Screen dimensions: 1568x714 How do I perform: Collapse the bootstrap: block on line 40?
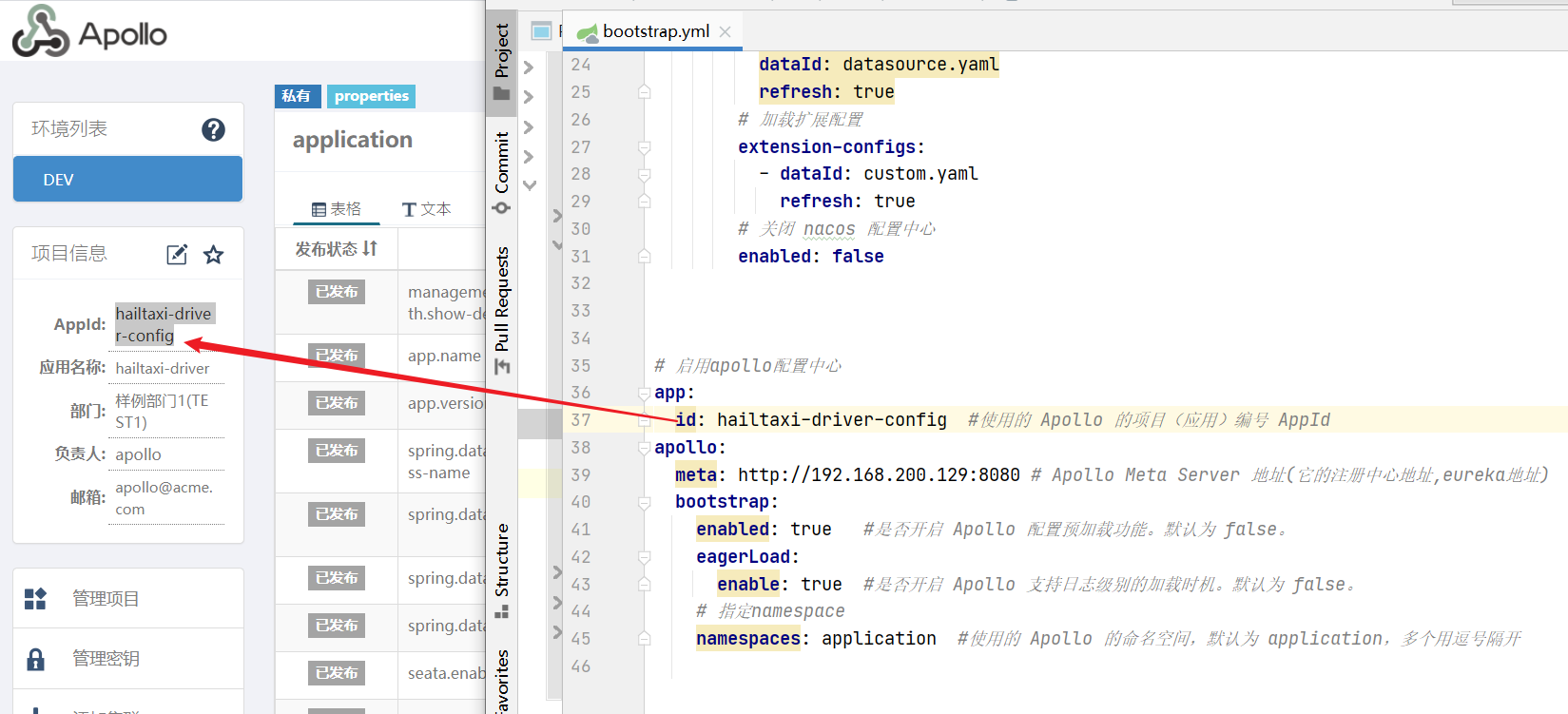[x=645, y=502]
